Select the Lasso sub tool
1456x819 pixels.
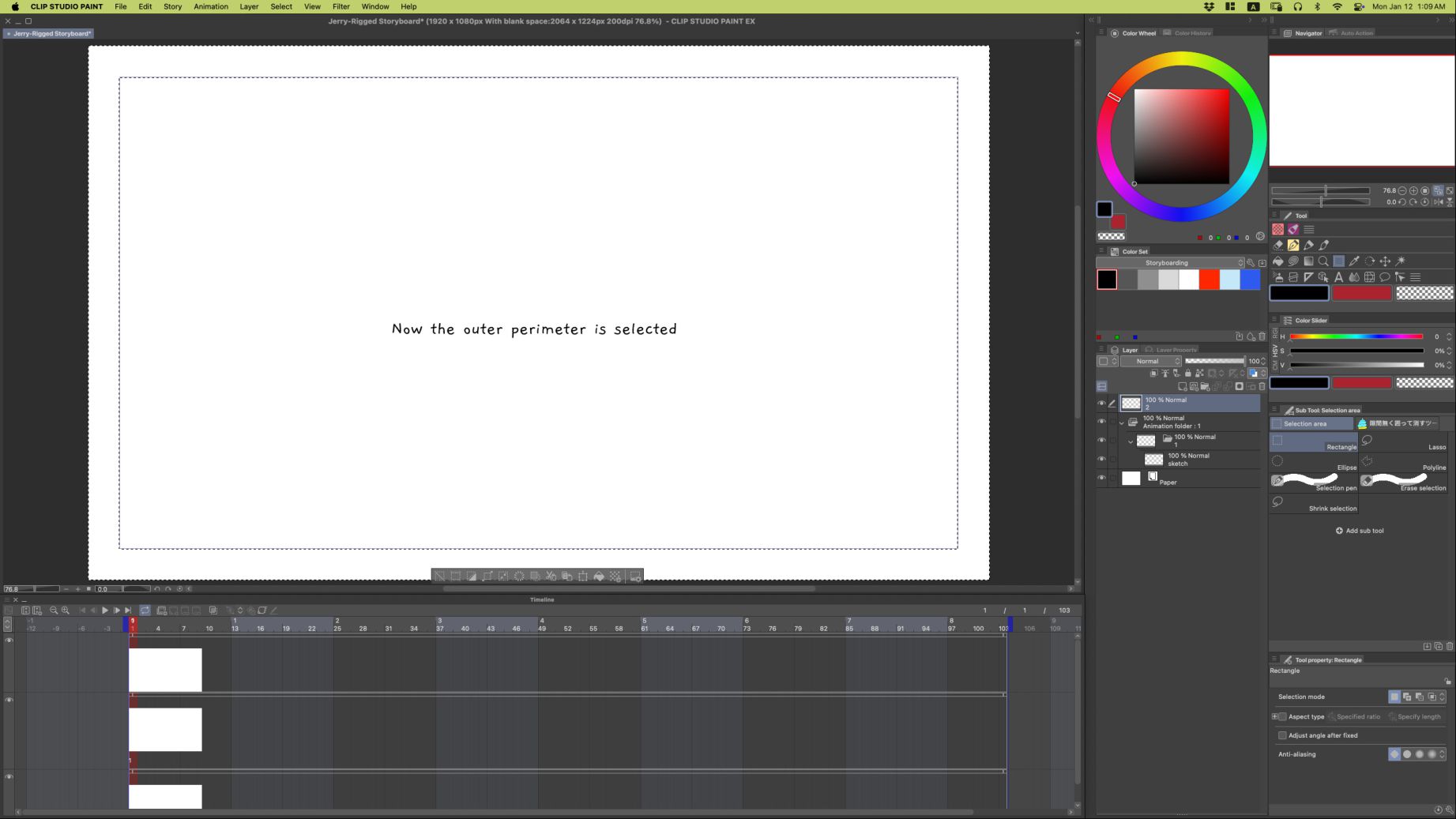[1403, 442]
